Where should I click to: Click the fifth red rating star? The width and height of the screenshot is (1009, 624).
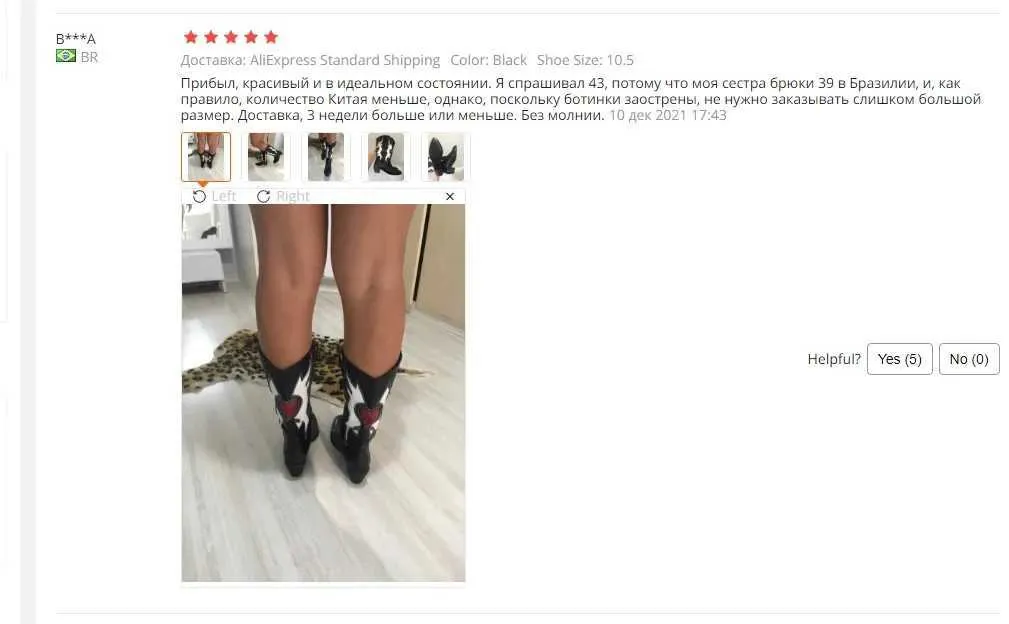point(271,37)
